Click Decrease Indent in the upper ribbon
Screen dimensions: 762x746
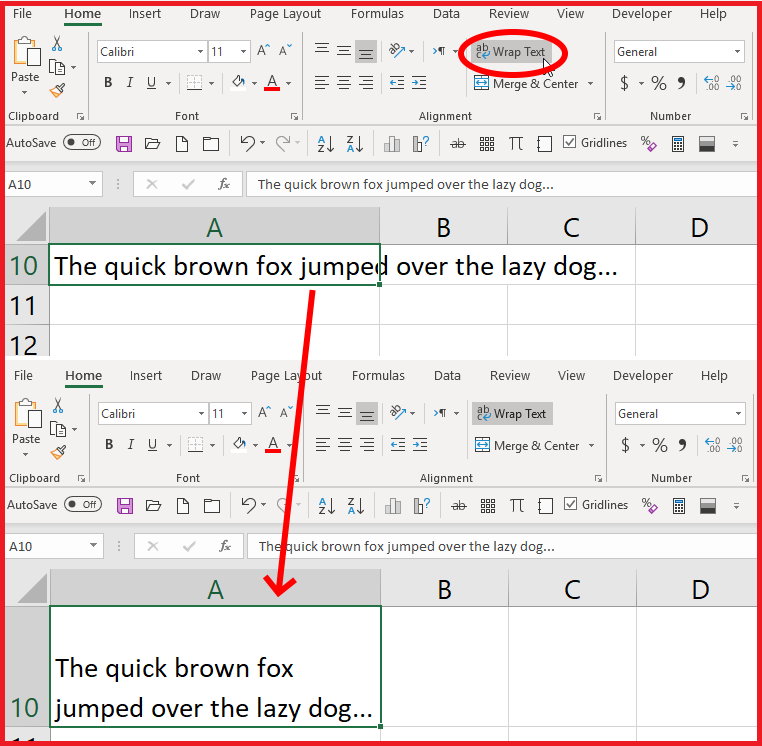pos(397,83)
